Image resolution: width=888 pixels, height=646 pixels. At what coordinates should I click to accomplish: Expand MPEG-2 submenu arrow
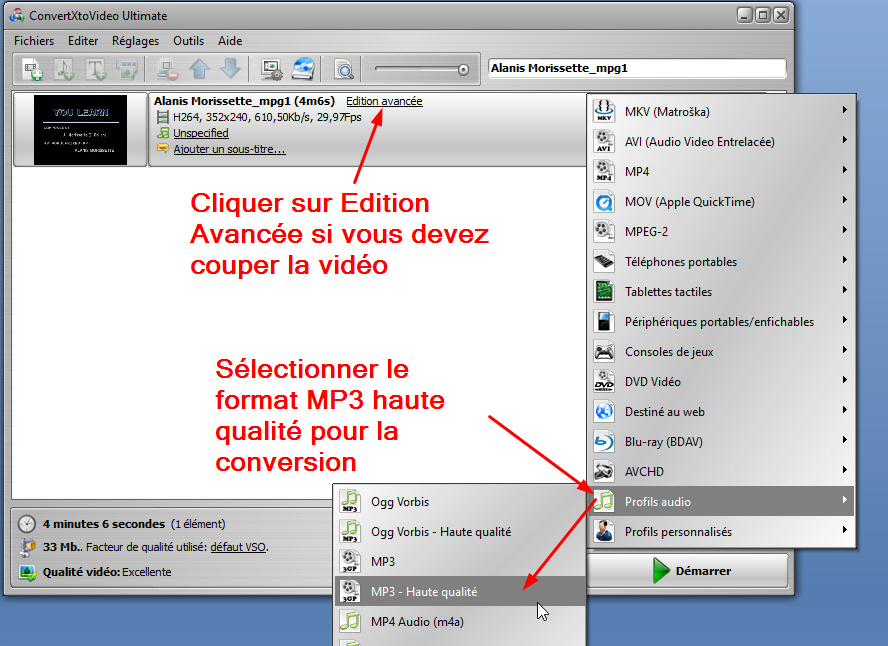[x=844, y=230]
